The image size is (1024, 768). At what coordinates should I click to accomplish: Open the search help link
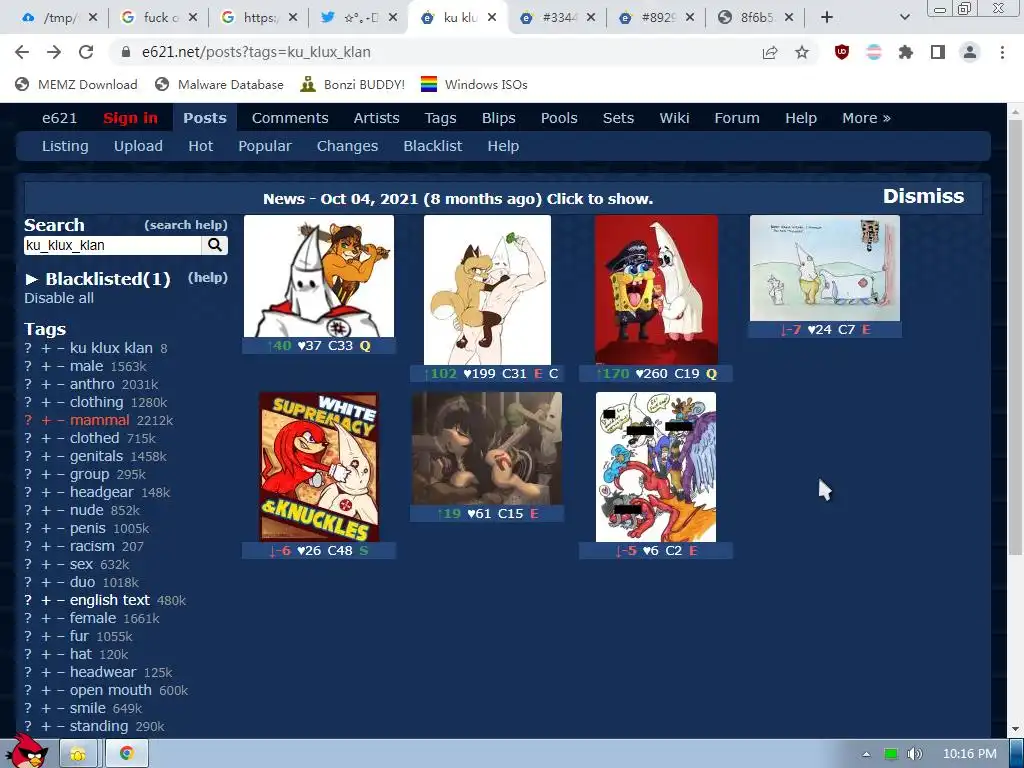[186, 225]
